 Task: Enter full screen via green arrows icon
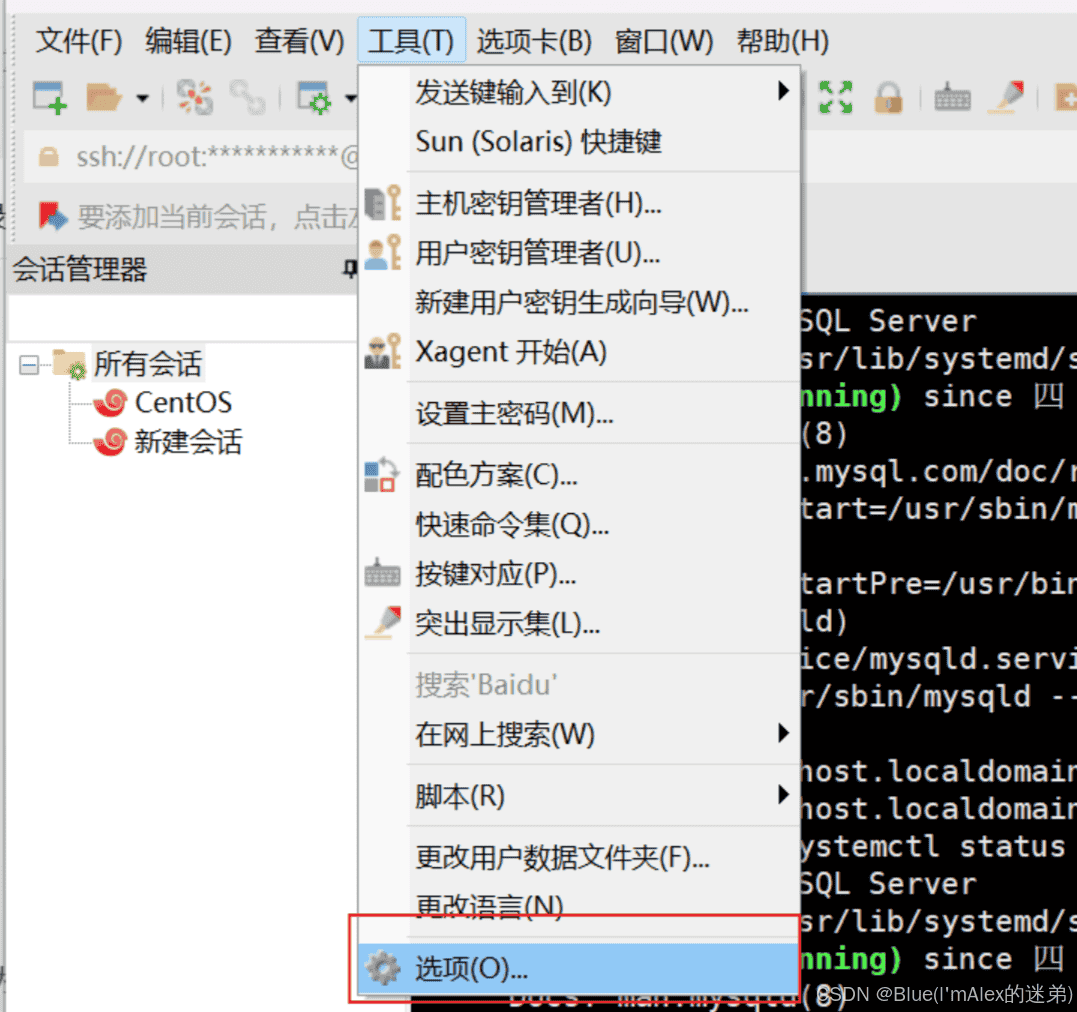[x=836, y=97]
